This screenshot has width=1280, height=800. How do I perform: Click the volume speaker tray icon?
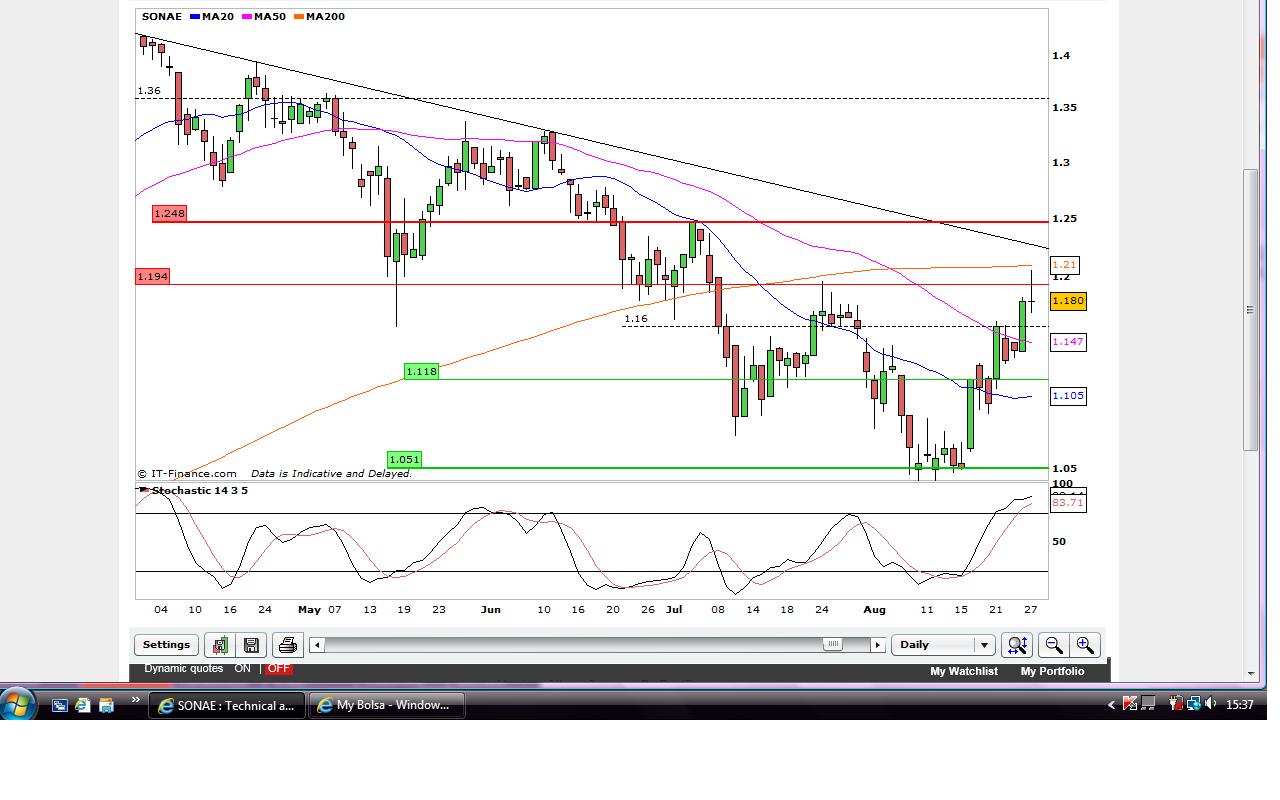tap(1211, 704)
